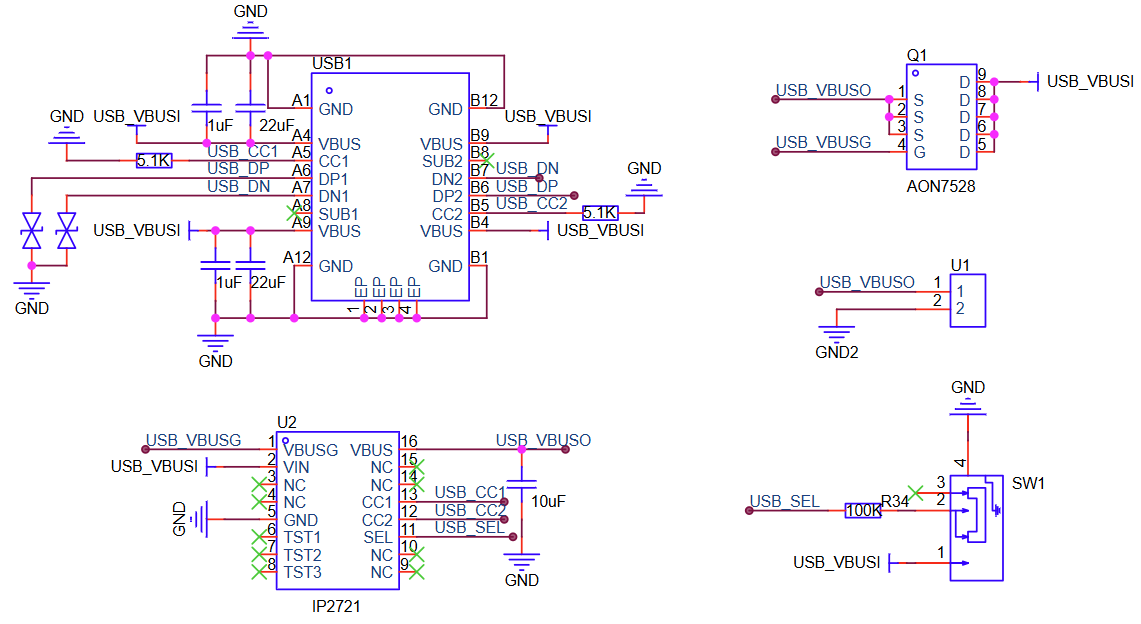Click the 10uF capacitor near U2

click(518, 488)
